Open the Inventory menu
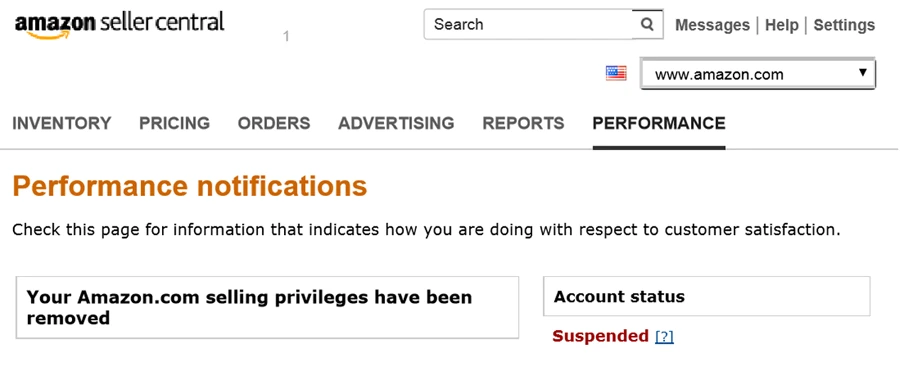This screenshot has height=368, width=900. (62, 123)
